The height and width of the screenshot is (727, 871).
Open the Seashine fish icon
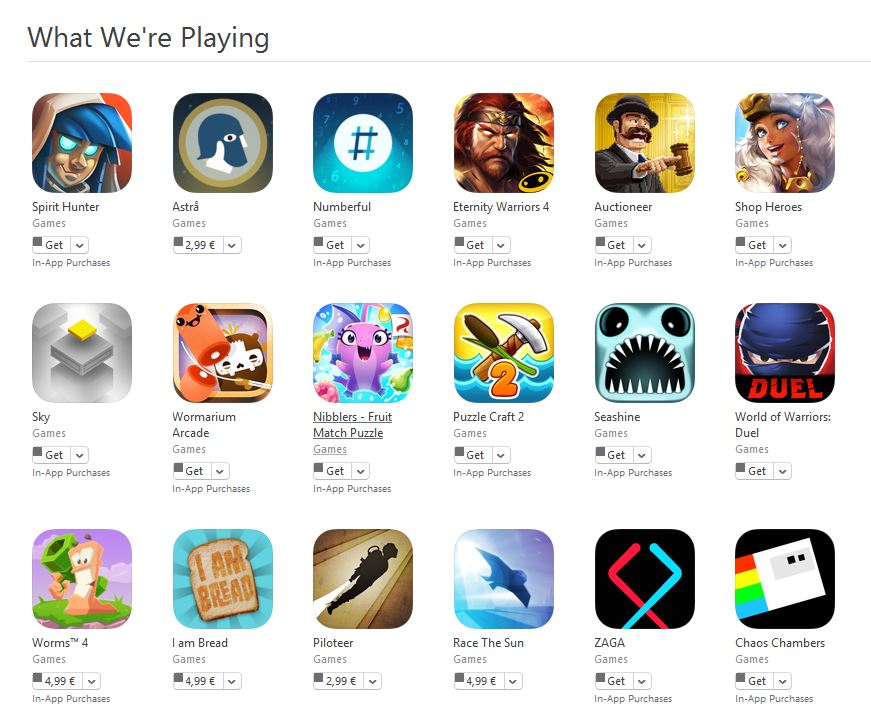coord(644,353)
